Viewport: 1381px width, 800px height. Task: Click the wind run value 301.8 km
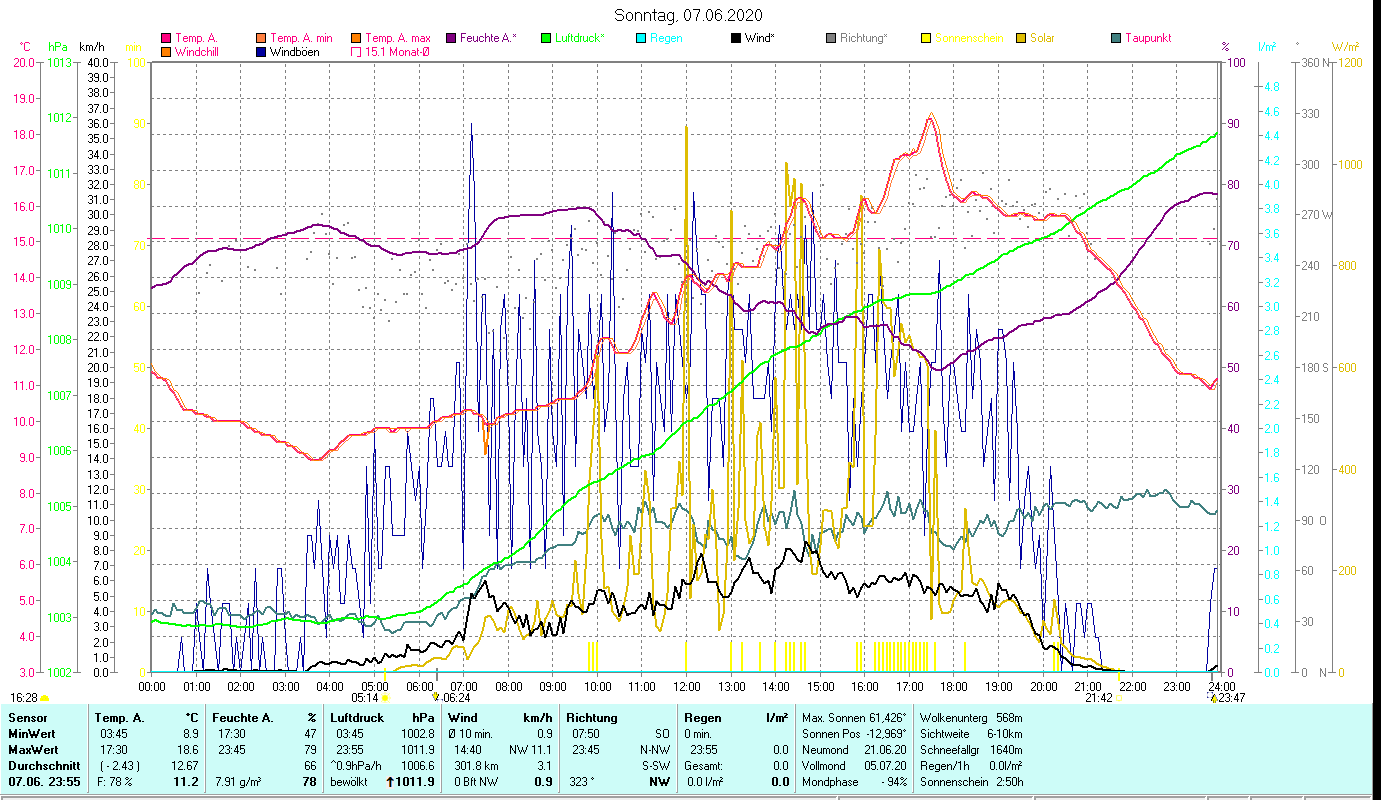(x=474, y=766)
